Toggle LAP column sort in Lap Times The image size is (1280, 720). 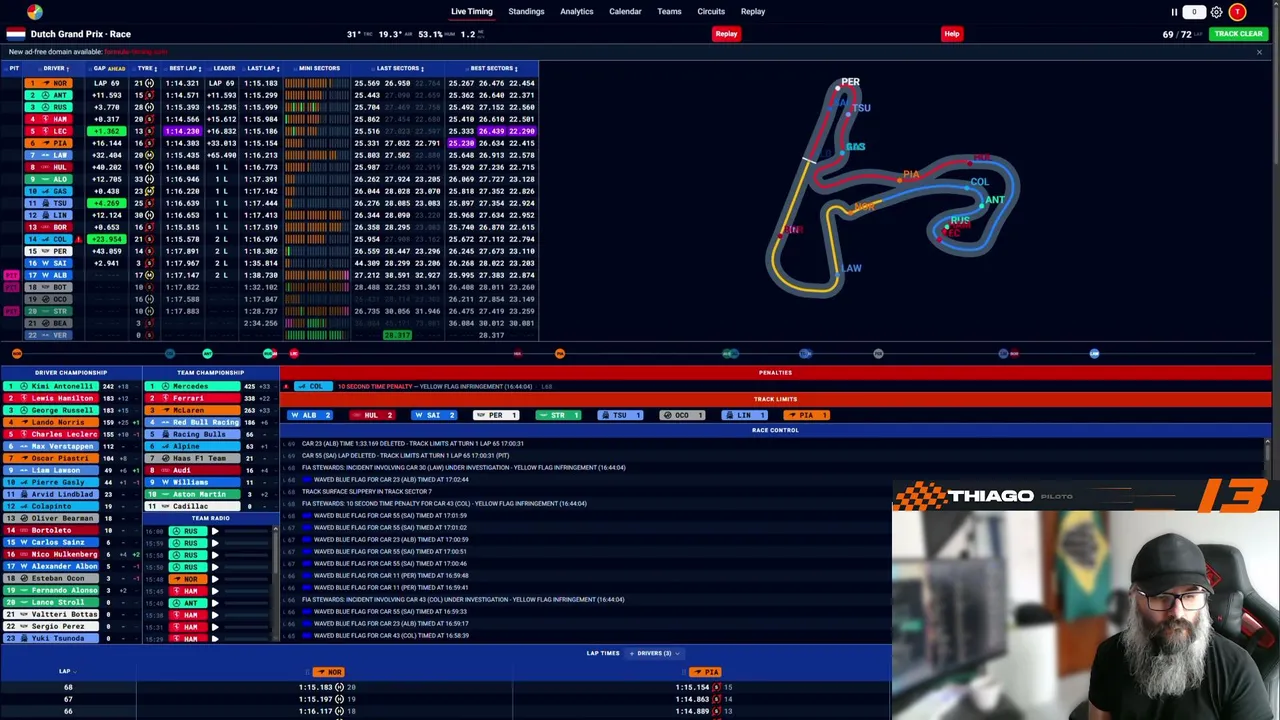66,672
